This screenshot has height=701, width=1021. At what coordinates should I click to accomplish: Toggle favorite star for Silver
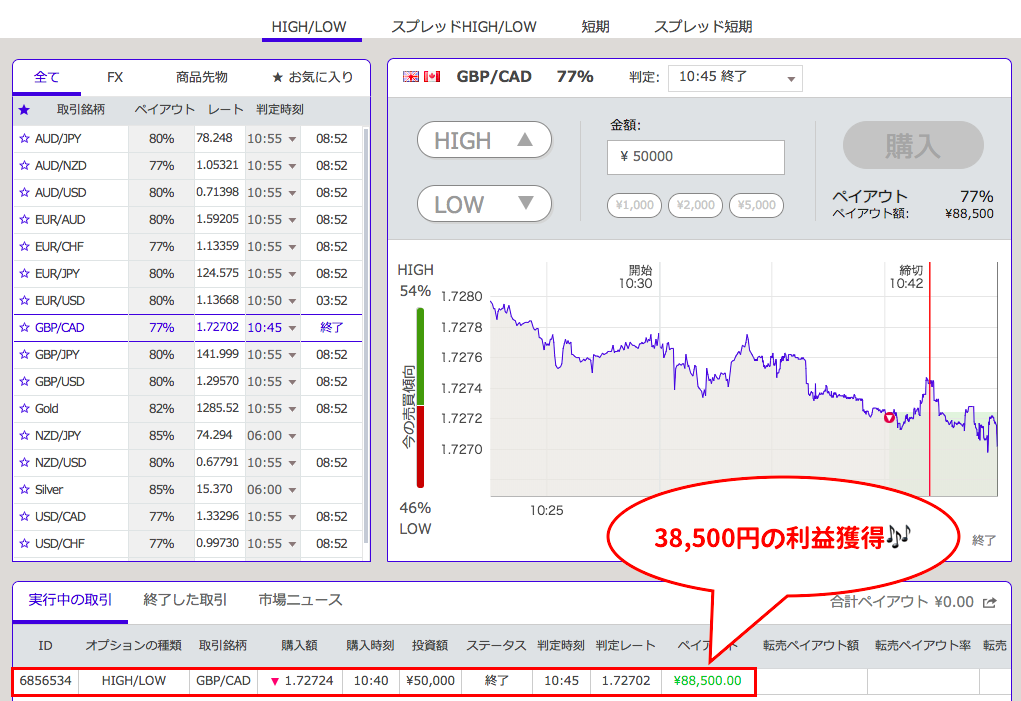point(24,490)
